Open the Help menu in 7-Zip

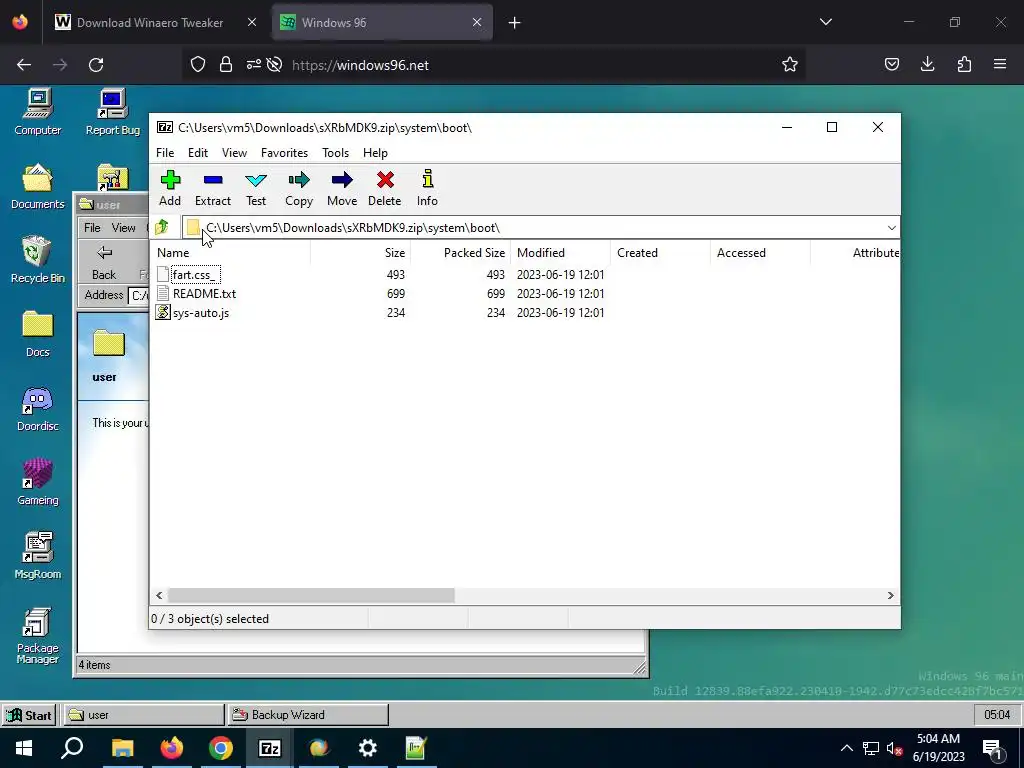click(x=375, y=153)
